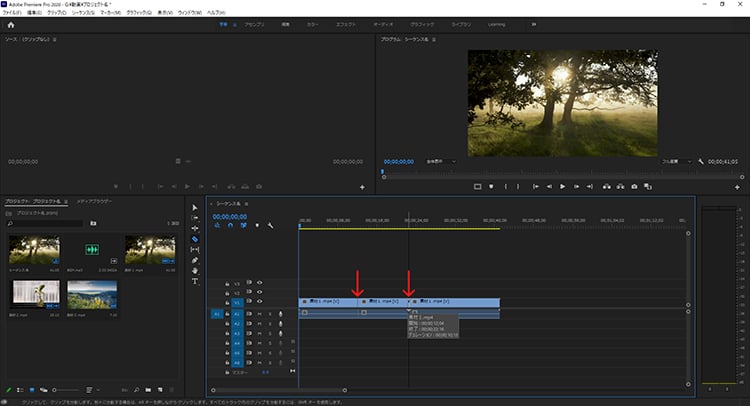The height and width of the screenshot is (406, 750).
Task: Switch Project panel to list view
Action: tap(20, 390)
